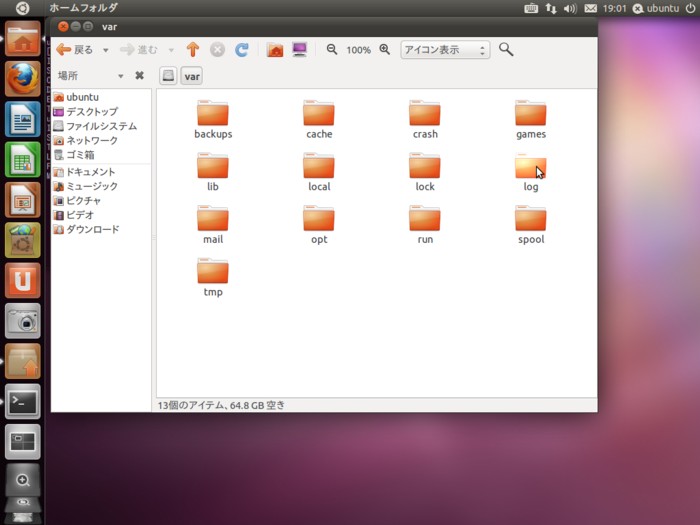Select the cache folder
Screen dimensions: 700x525
coord(319,119)
